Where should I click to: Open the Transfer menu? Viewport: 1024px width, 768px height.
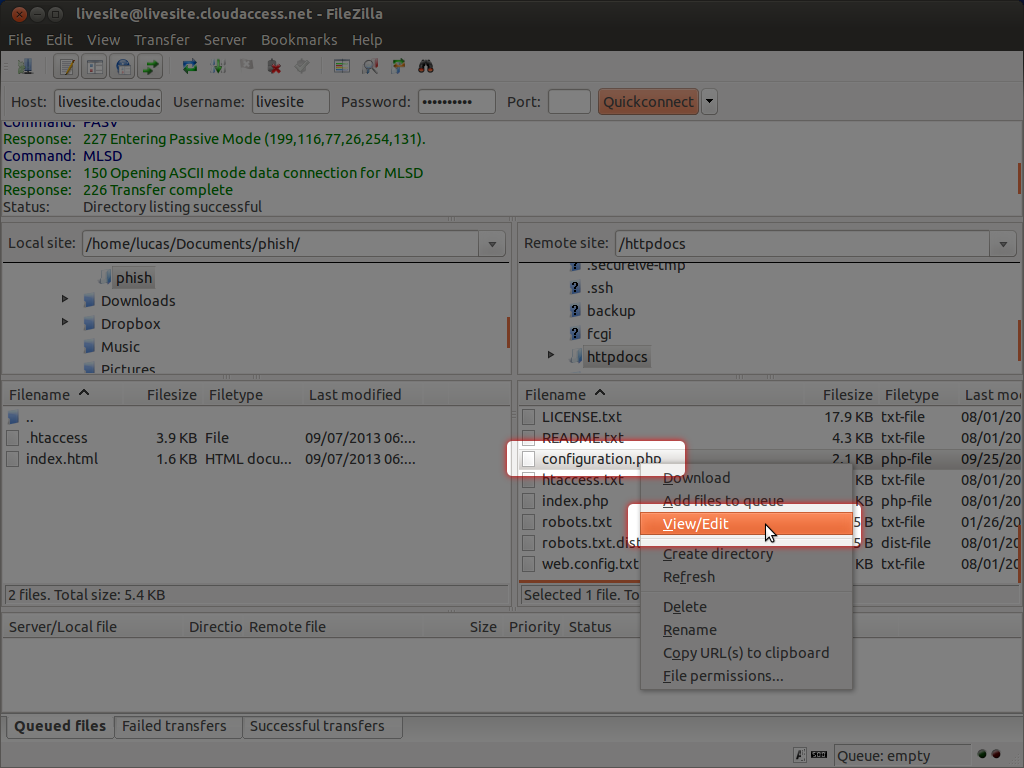[161, 40]
